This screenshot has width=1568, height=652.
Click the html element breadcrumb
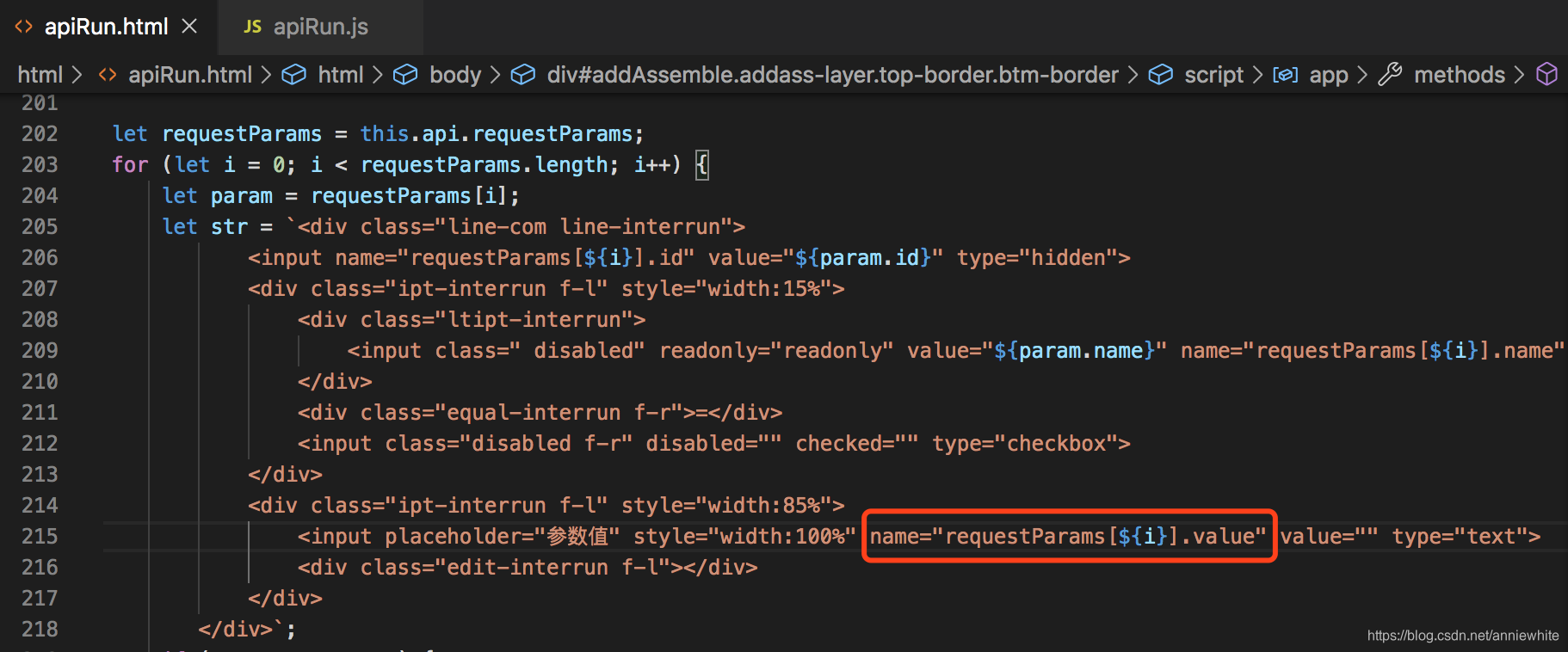[341, 75]
